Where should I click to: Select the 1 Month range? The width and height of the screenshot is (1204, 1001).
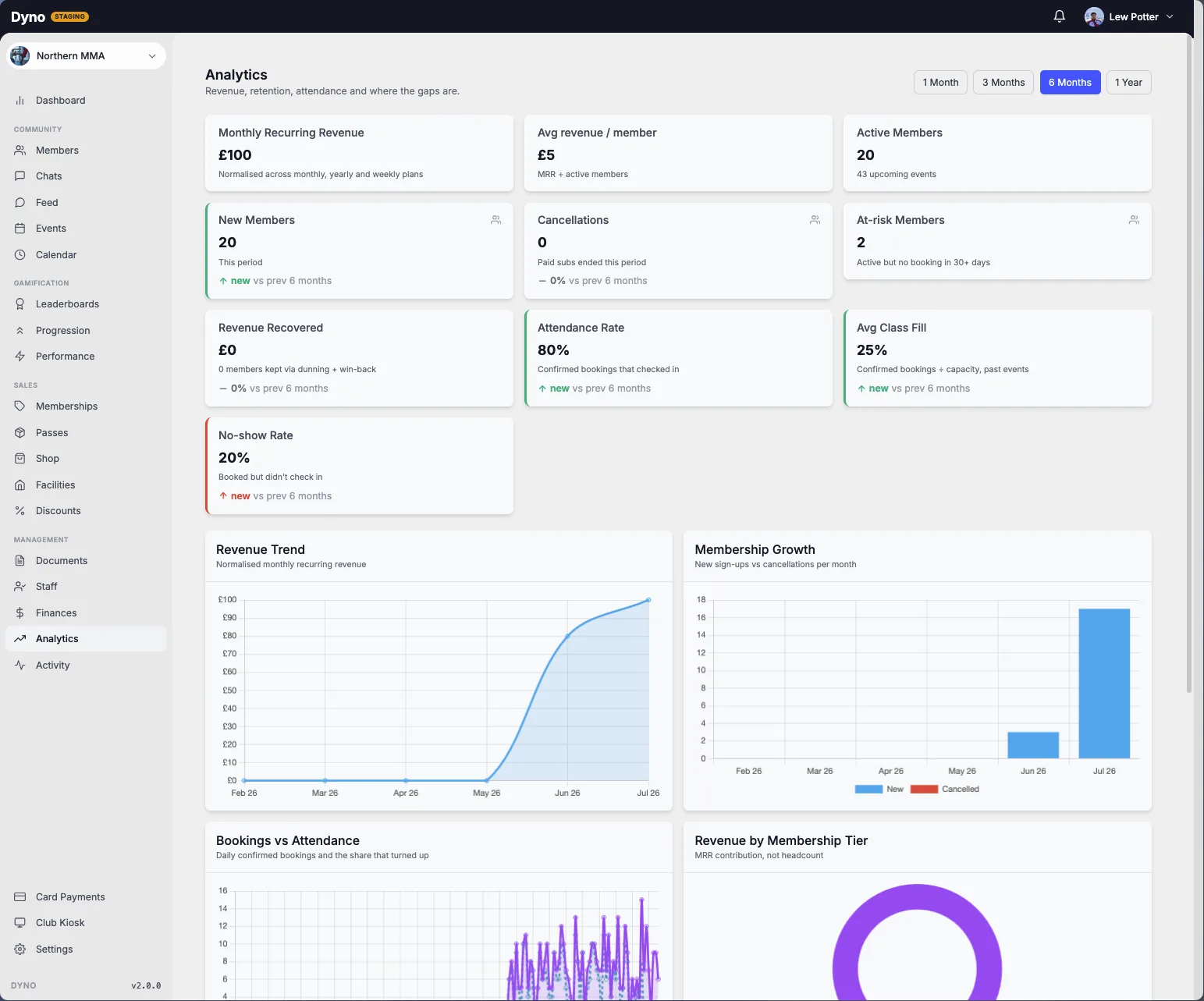click(940, 83)
